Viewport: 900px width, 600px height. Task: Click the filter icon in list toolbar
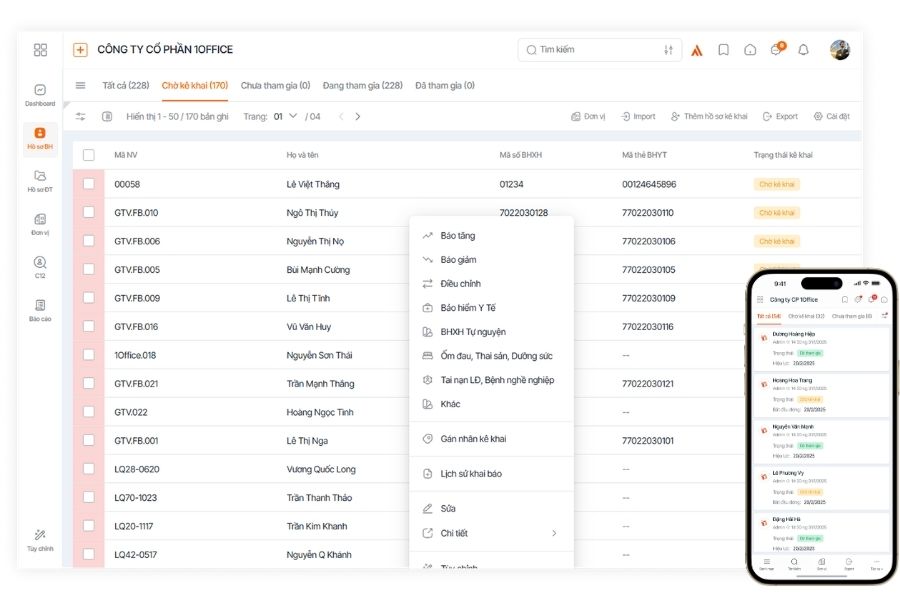pos(80,117)
